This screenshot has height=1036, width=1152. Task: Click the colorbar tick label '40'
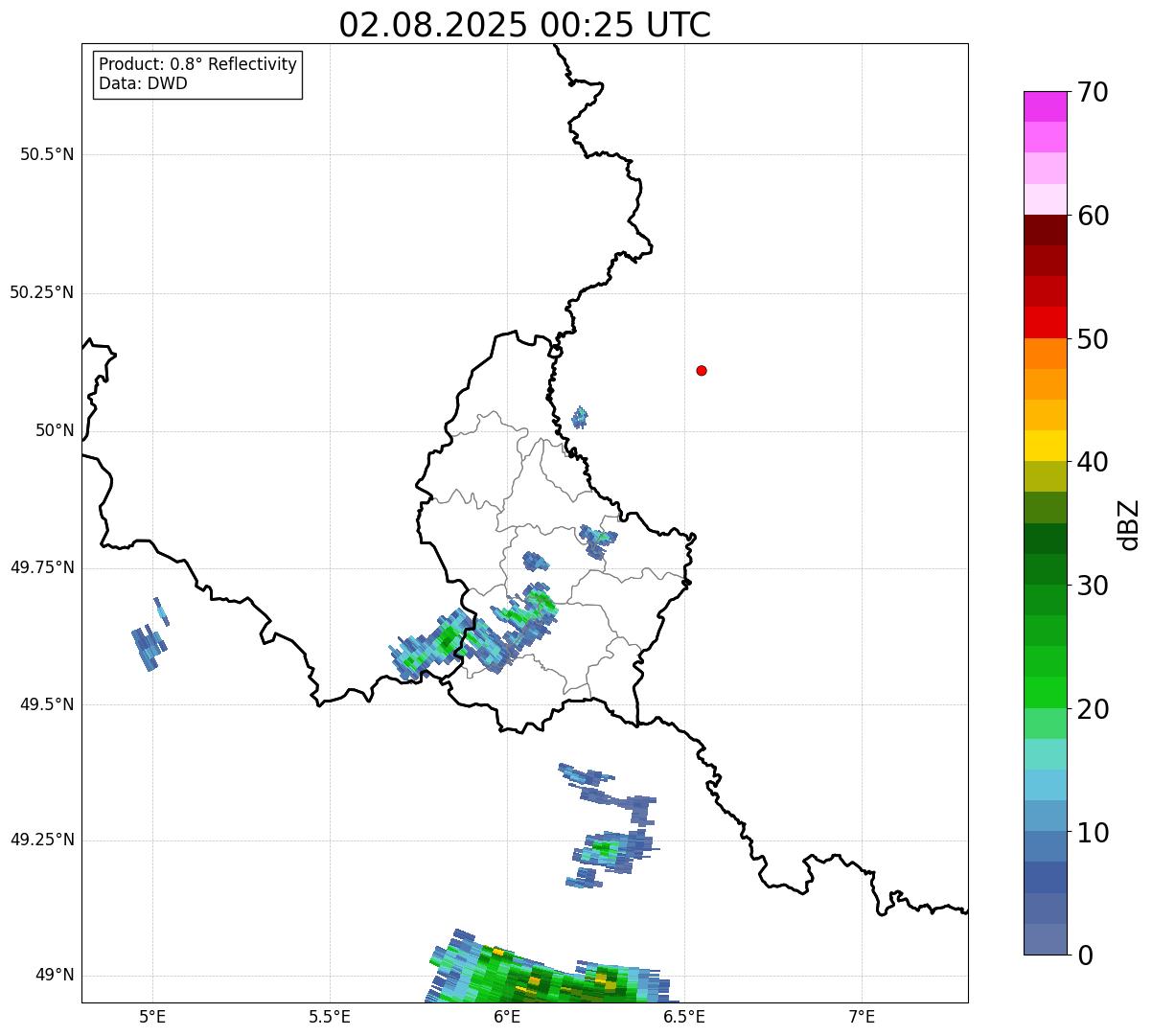click(1093, 462)
